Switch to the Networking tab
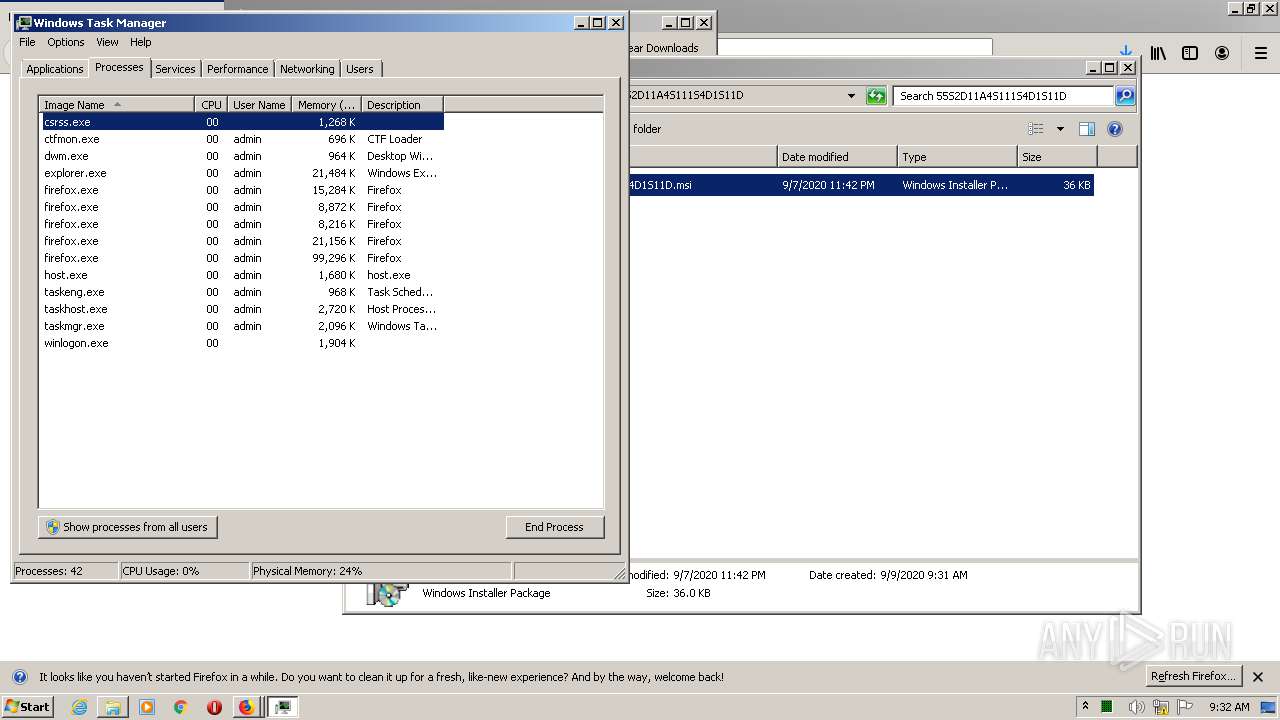 (307, 69)
